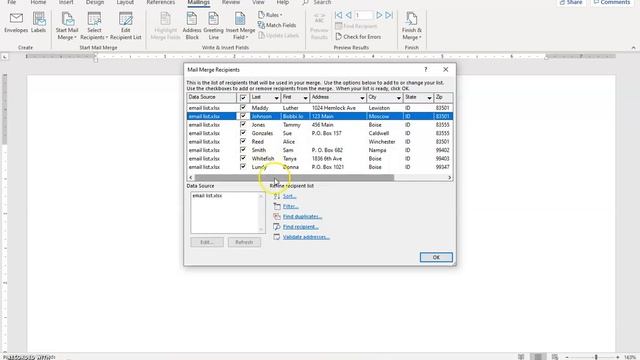Open Start Mail Merge menu
This screenshot has width=640, height=360.
click(67, 26)
